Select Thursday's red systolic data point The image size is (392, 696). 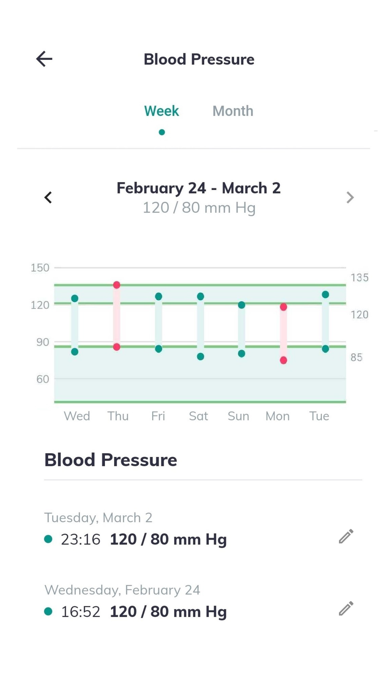117,285
